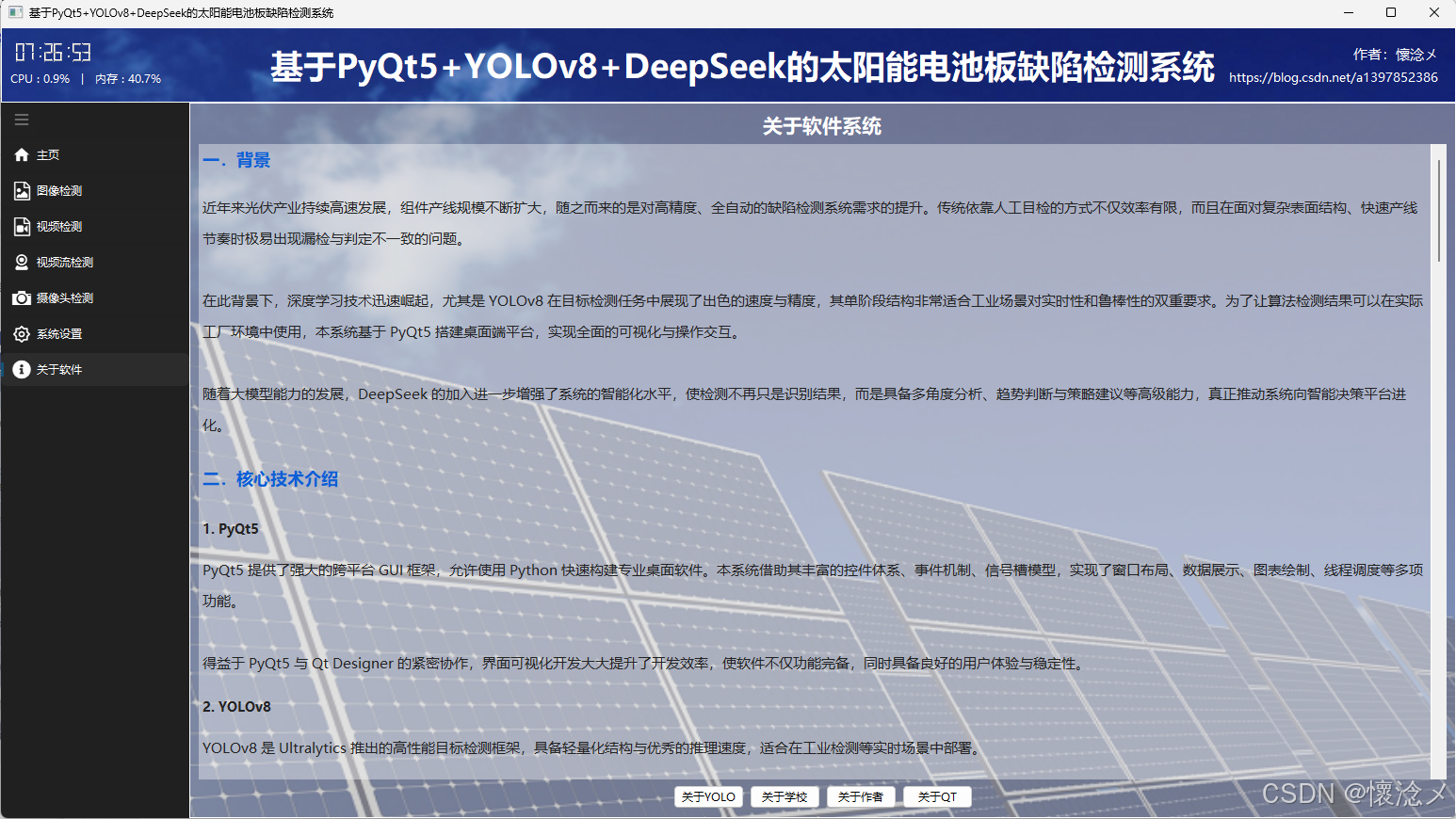Open 摄像头检测 from sidebar
The height and width of the screenshot is (819, 1456).
94,298
